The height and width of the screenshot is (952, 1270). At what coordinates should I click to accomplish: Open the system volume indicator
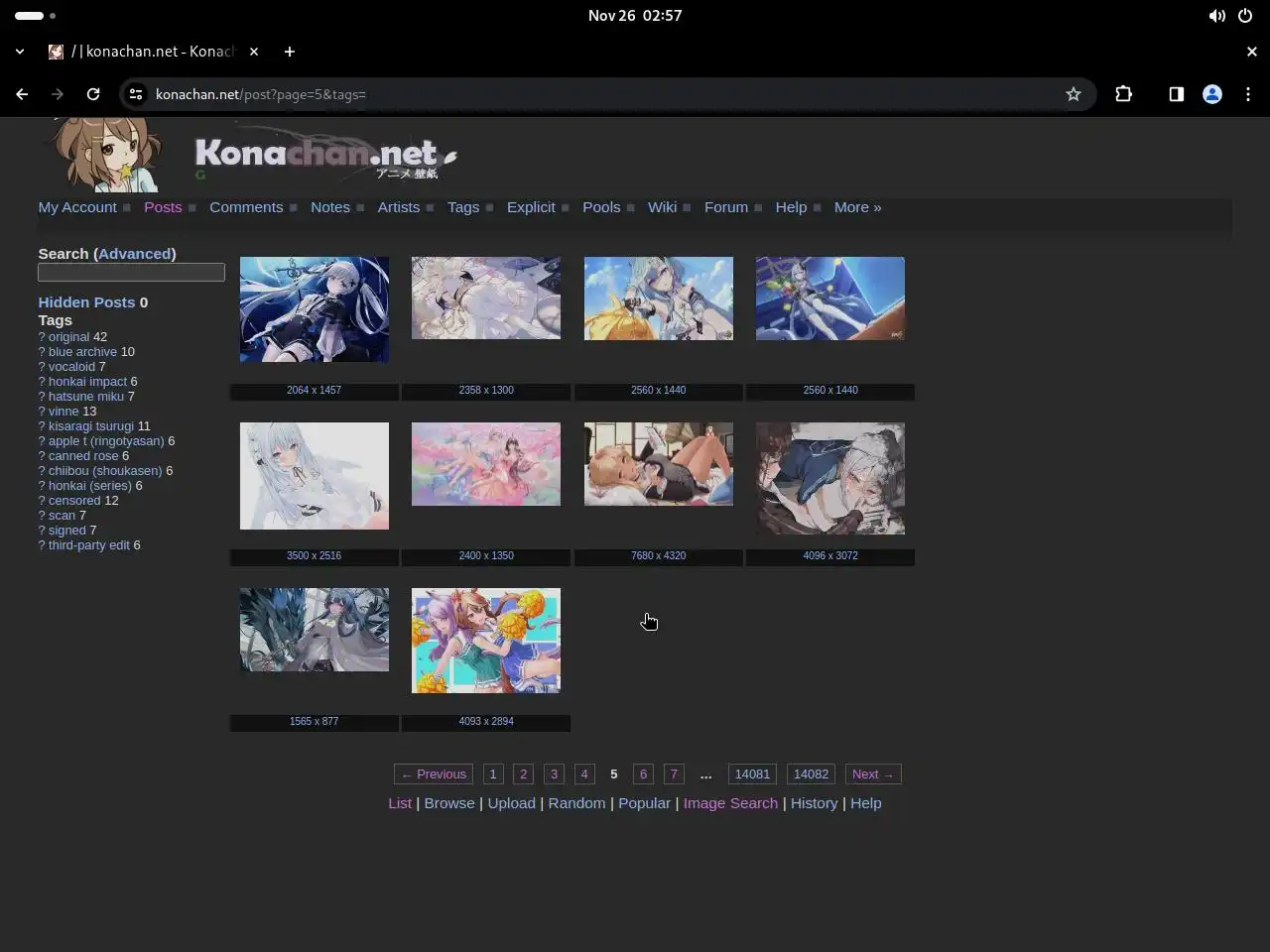tap(1216, 16)
